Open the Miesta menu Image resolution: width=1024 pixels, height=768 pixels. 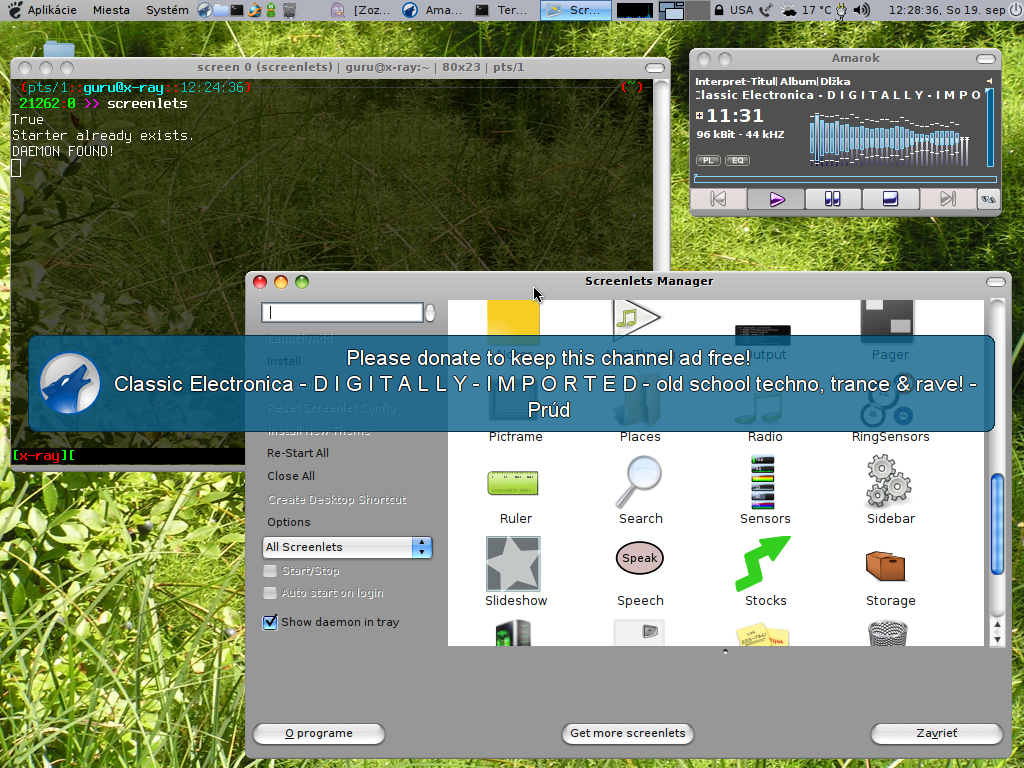[x=111, y=10]
